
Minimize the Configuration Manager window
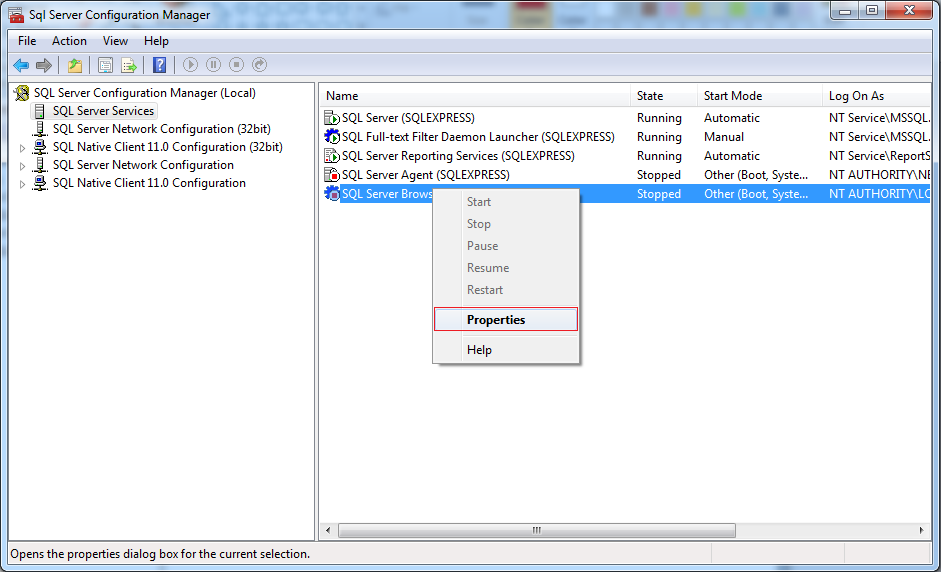(845, 11)
